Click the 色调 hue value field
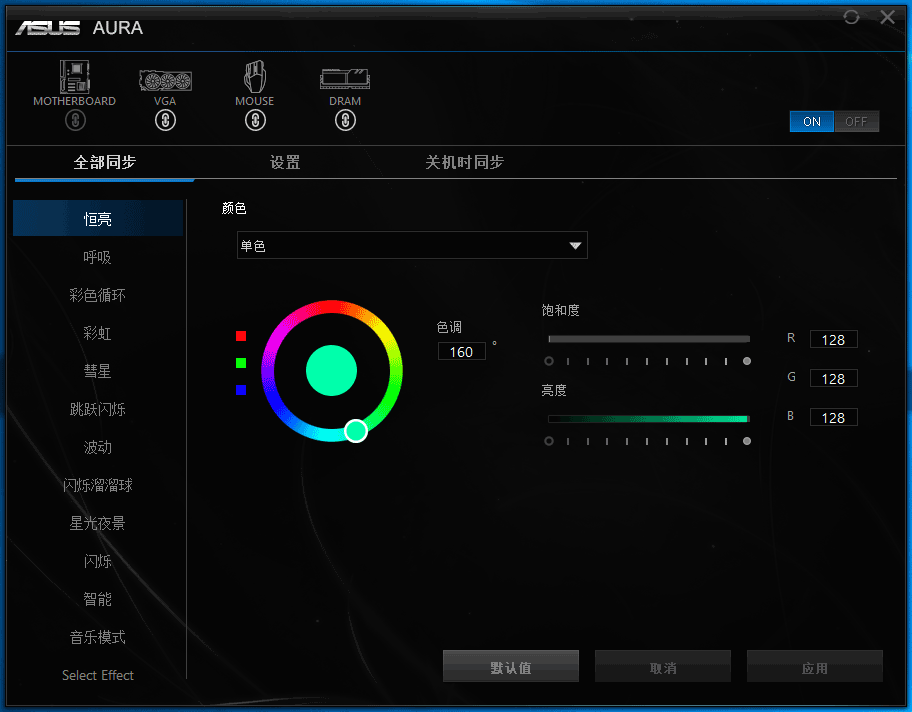This screenshot has height=712, width=912. tap(461, 351)
